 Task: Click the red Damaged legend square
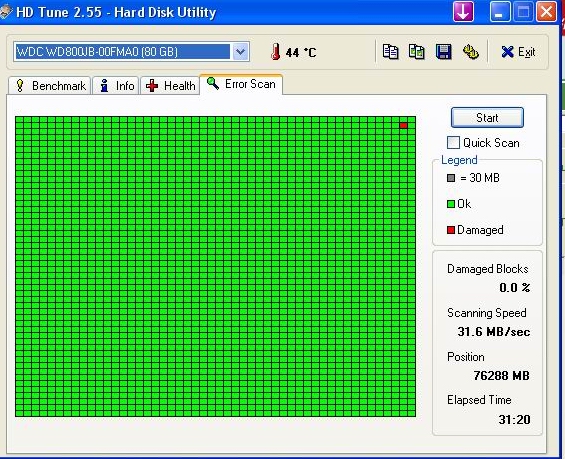pyautogui.click(x=451, y=230)
